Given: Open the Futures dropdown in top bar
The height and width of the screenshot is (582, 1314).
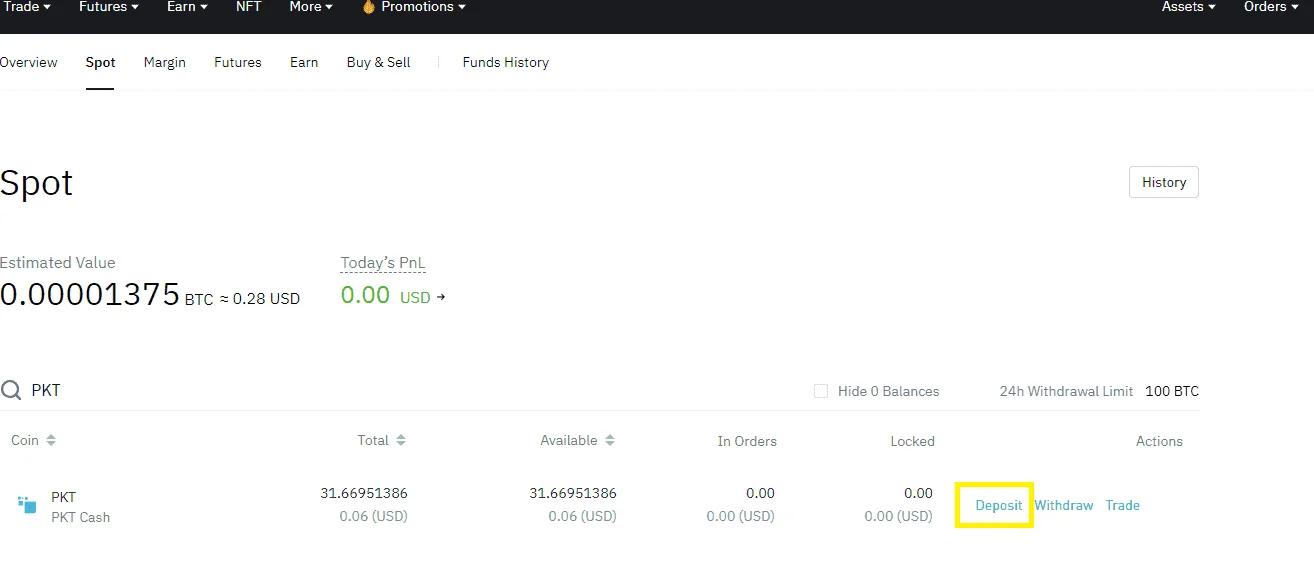Looking at the screenshot, I should coord(109,7).
